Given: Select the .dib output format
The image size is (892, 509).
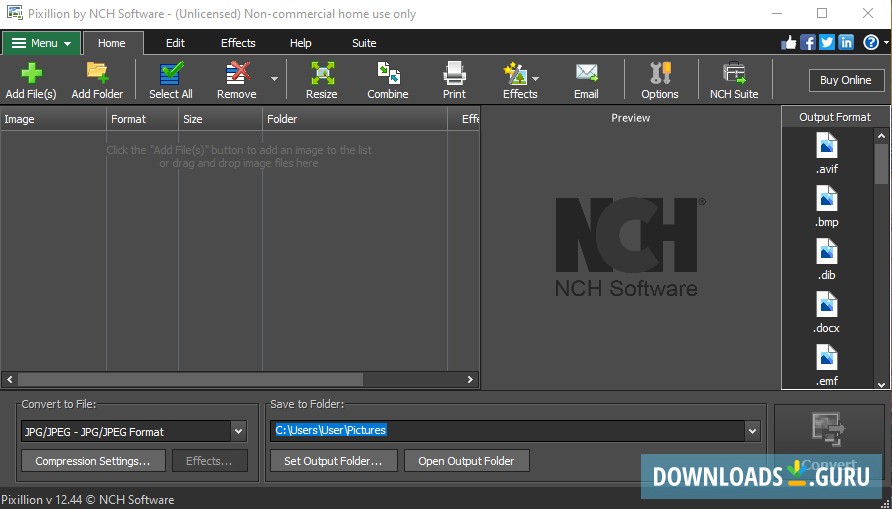Looking at the screenshot, I should pyautogui.click(x=827, y=259).
